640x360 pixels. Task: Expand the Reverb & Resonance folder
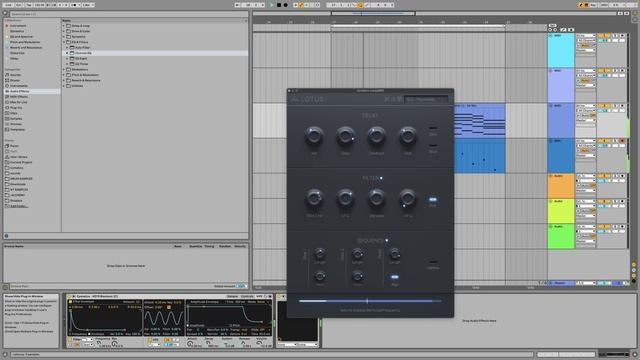coord(64,80)
